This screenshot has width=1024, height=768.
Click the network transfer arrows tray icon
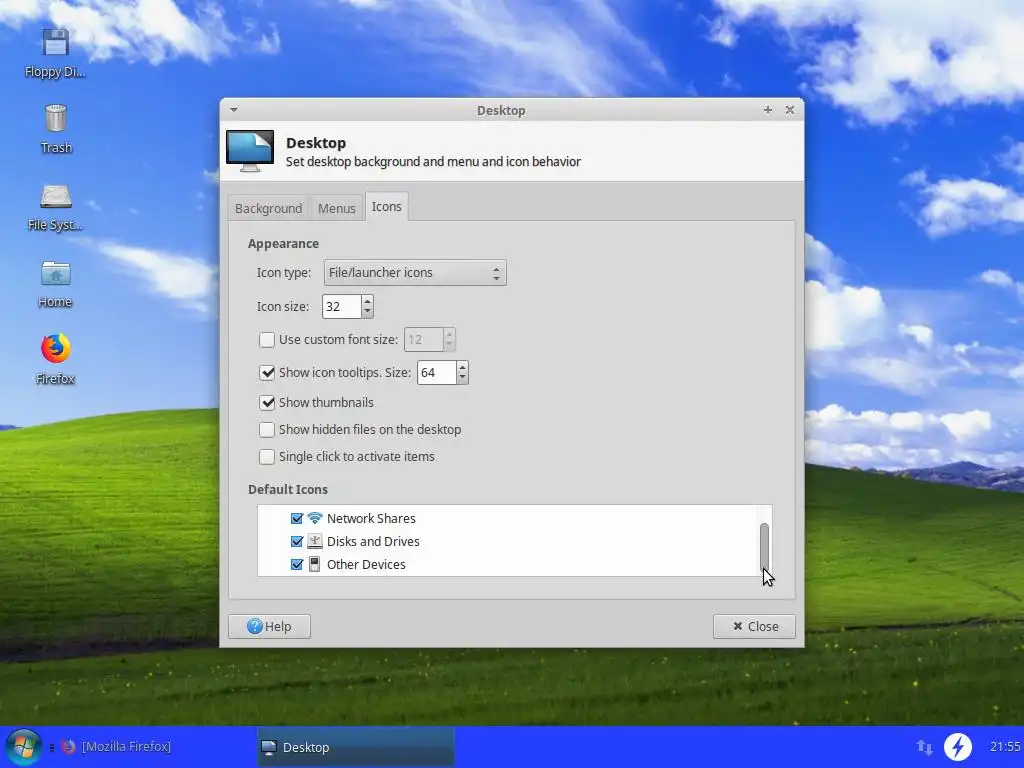(924, 747)
